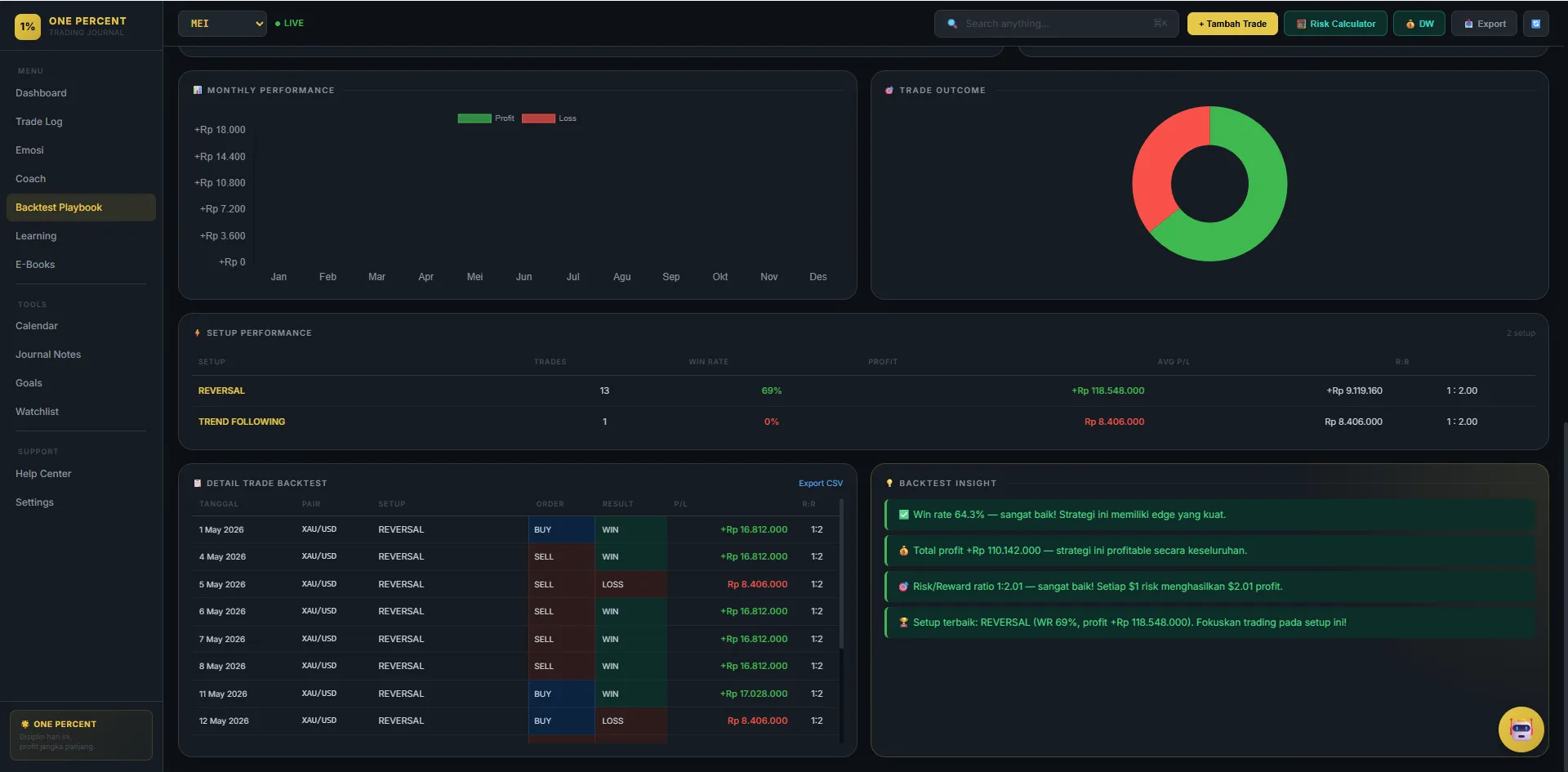Screen dimensions: 1568x772
Task: Click the 1% One Percent logo badge
Action: tap(28, 26)
